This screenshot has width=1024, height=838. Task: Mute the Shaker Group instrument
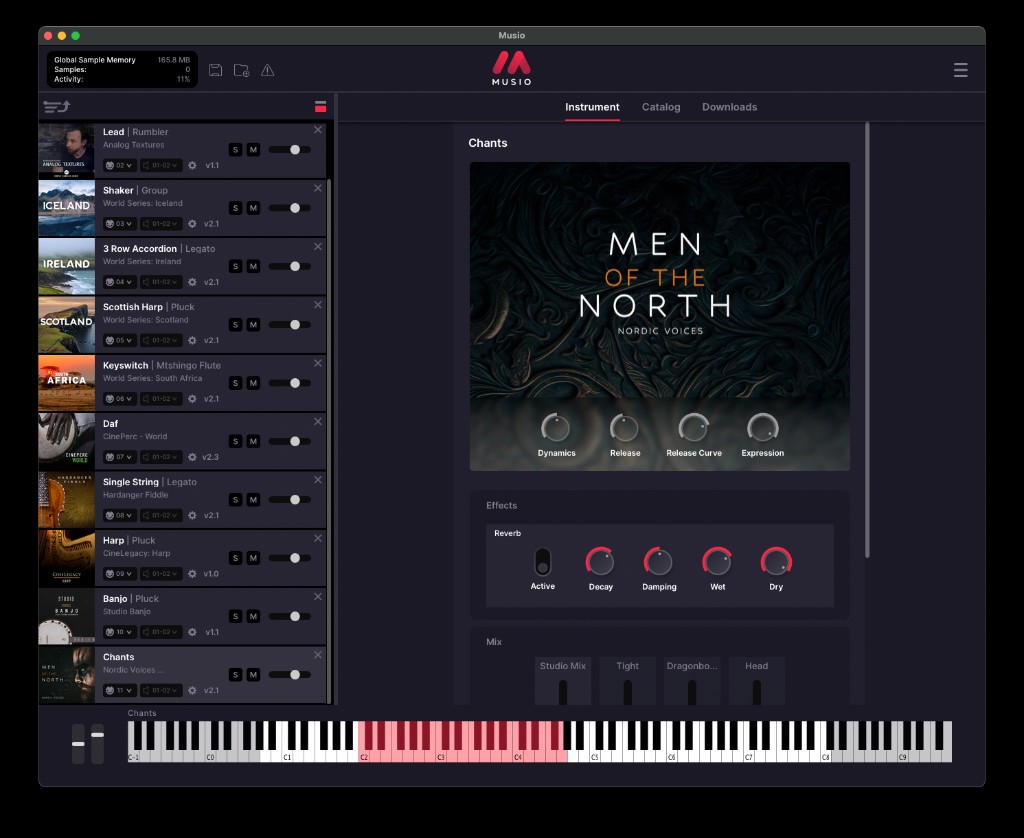click(253, 208)
